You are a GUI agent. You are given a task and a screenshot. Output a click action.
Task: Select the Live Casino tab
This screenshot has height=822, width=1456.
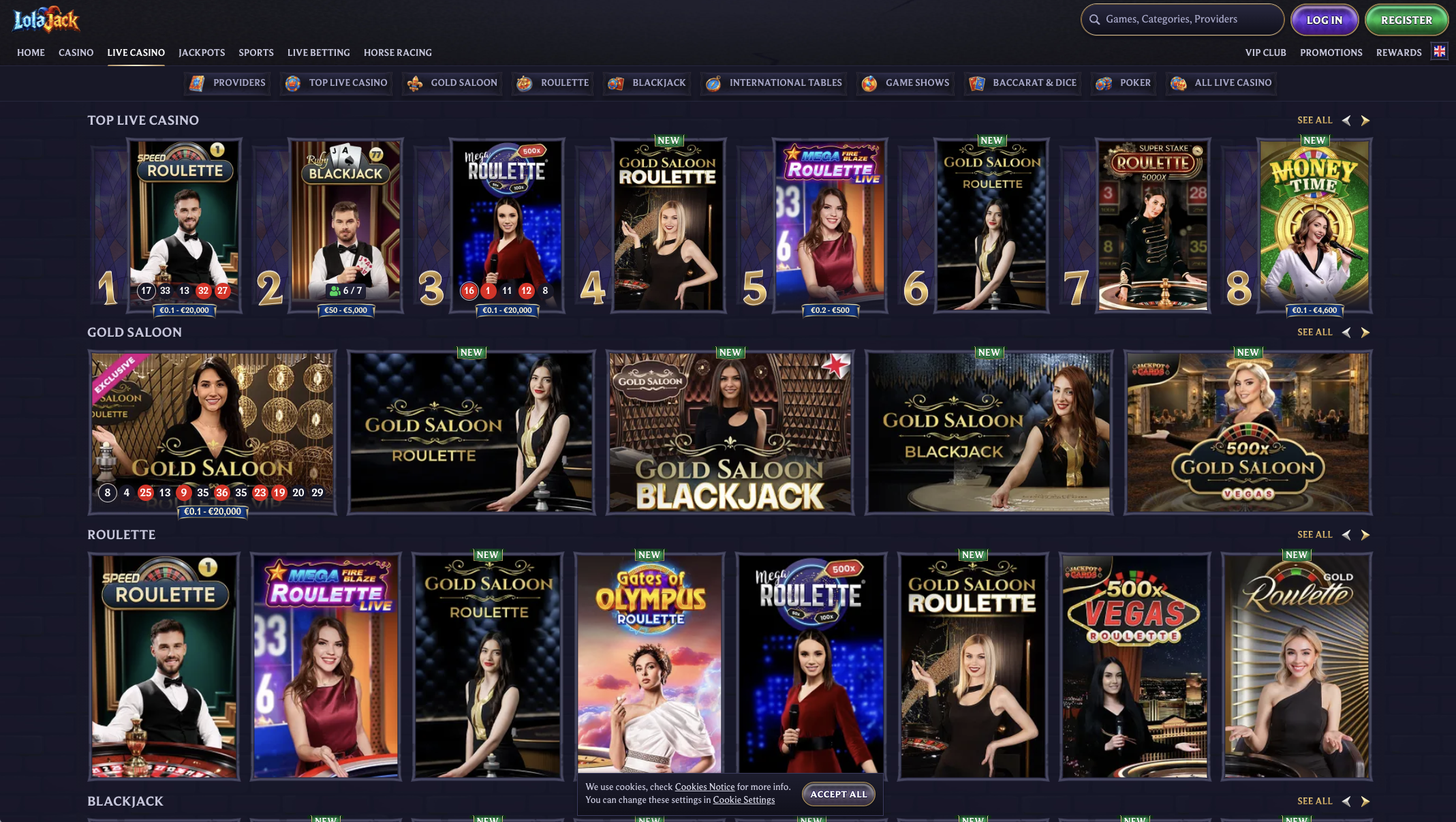pyautogui.click(x=136, y=52)
